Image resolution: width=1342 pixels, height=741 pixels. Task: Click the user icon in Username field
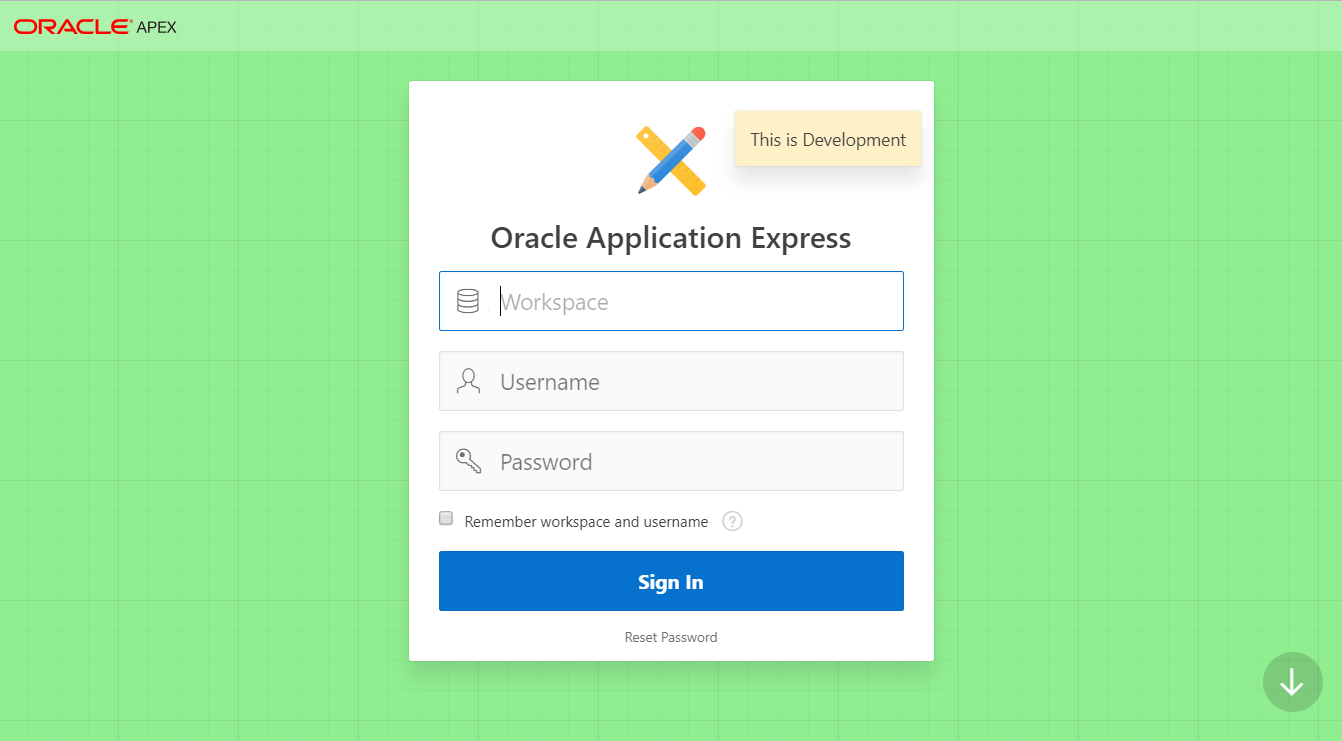[468, 381]
